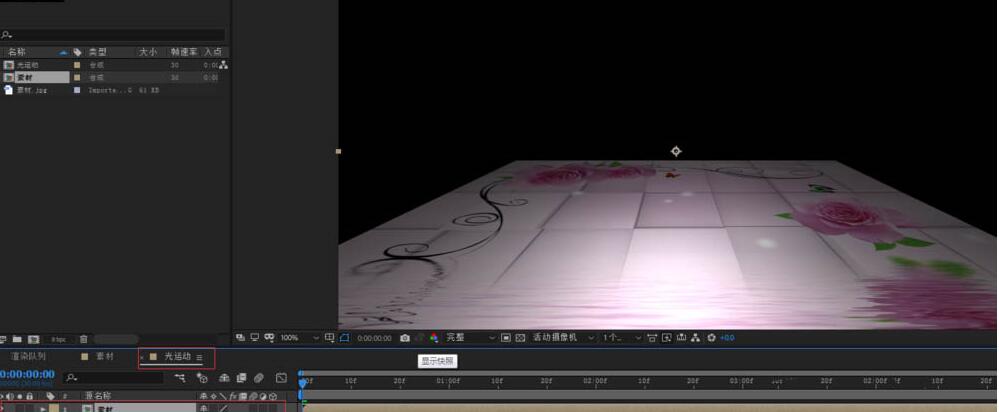Click the lock column icon in timeline header
Image resolution: width=999 pixels, height=412 pixels.
point(29,396)
